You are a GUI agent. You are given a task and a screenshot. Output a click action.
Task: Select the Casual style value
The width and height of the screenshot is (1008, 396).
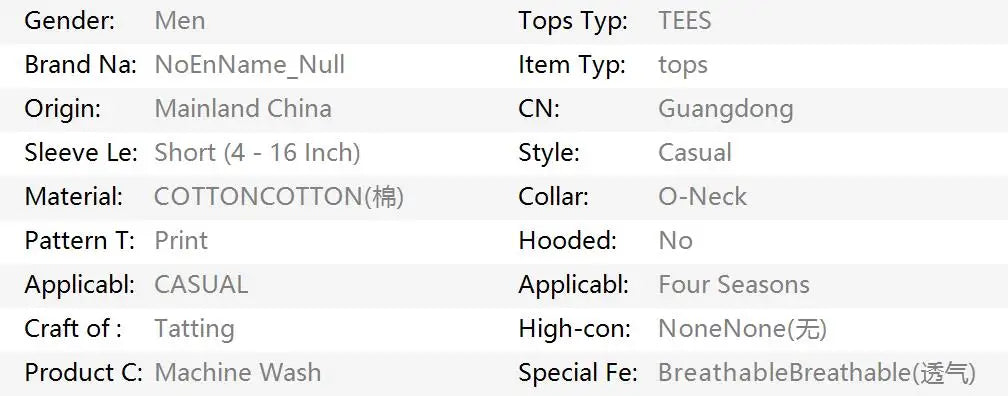695,153
